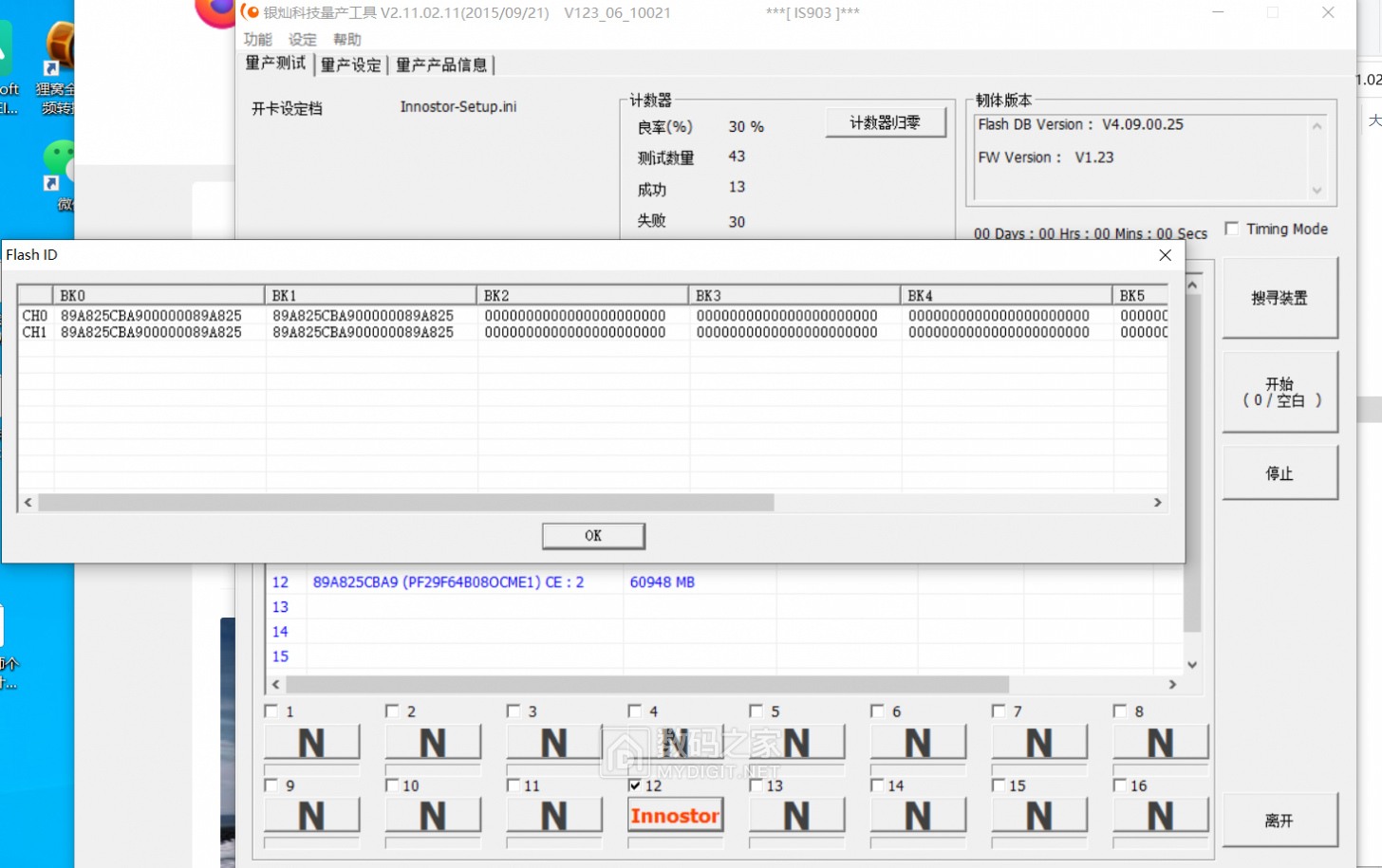Click the N status icon for port 1

point(311,742)
